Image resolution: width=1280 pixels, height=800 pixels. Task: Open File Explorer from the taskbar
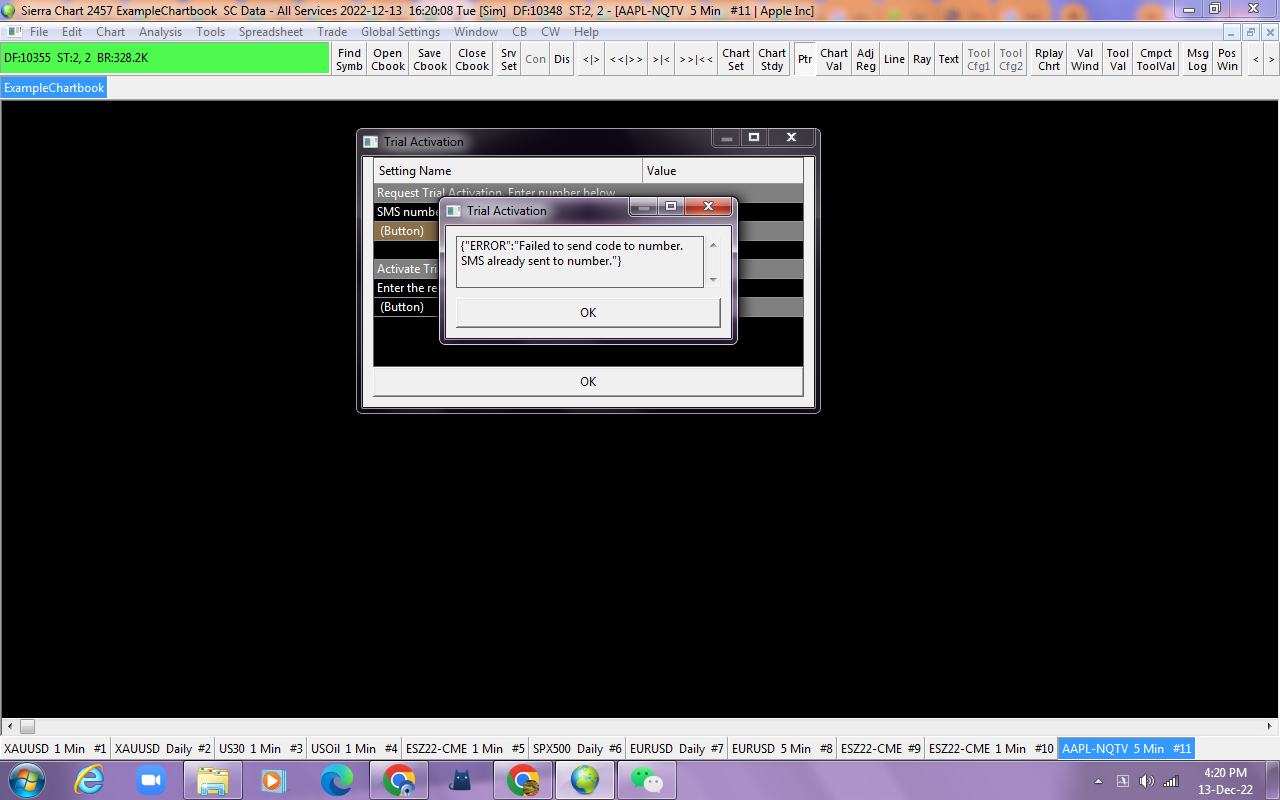point(213,780)
